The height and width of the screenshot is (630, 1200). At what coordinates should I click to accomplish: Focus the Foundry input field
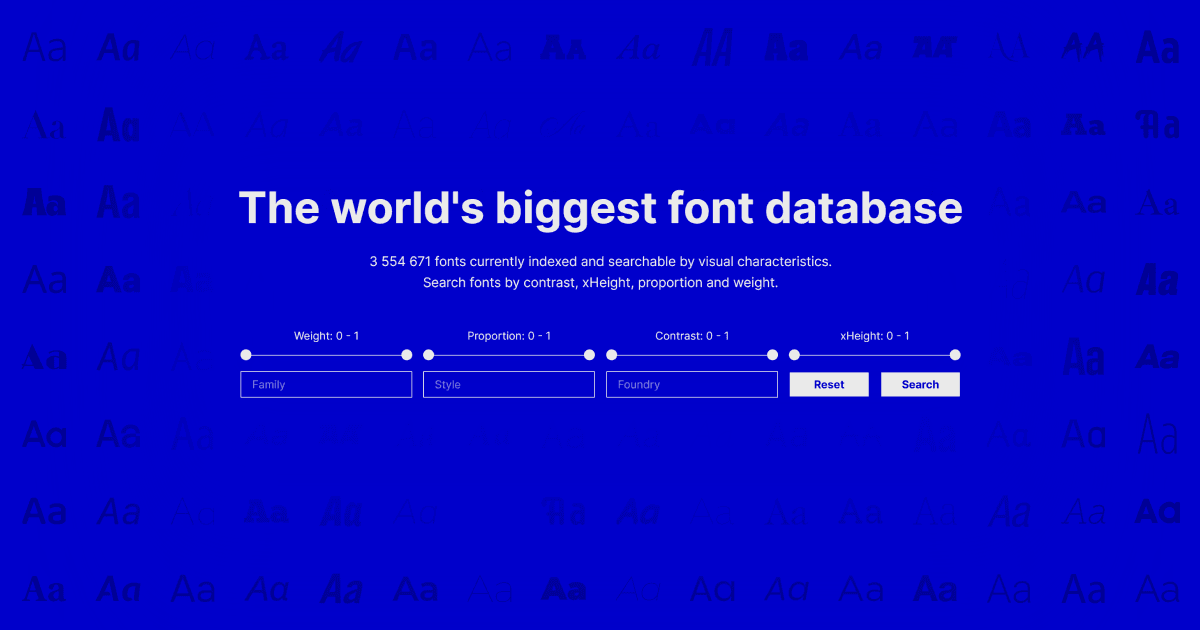[692, 384]
